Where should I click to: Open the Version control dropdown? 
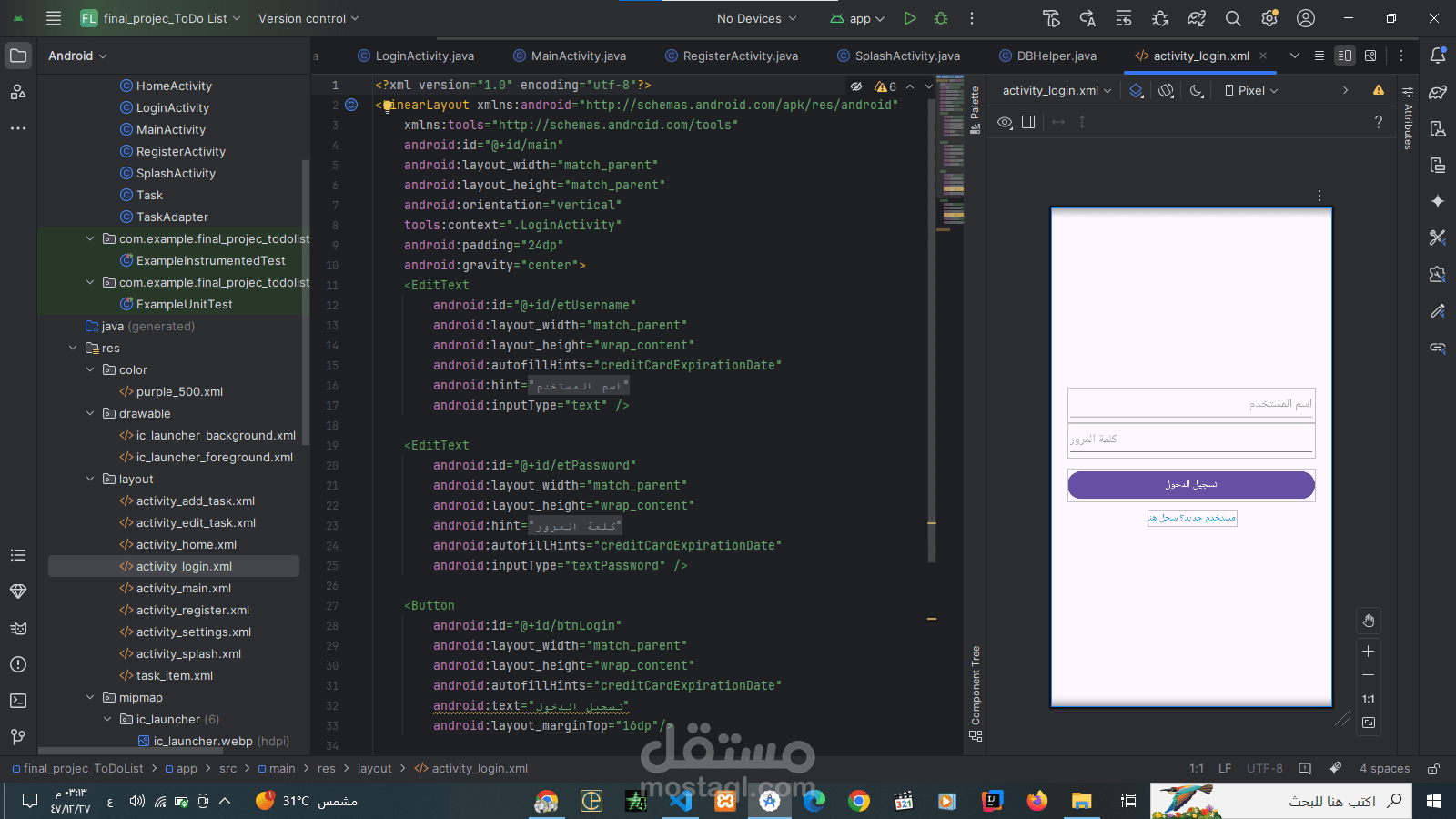(308, 18)
